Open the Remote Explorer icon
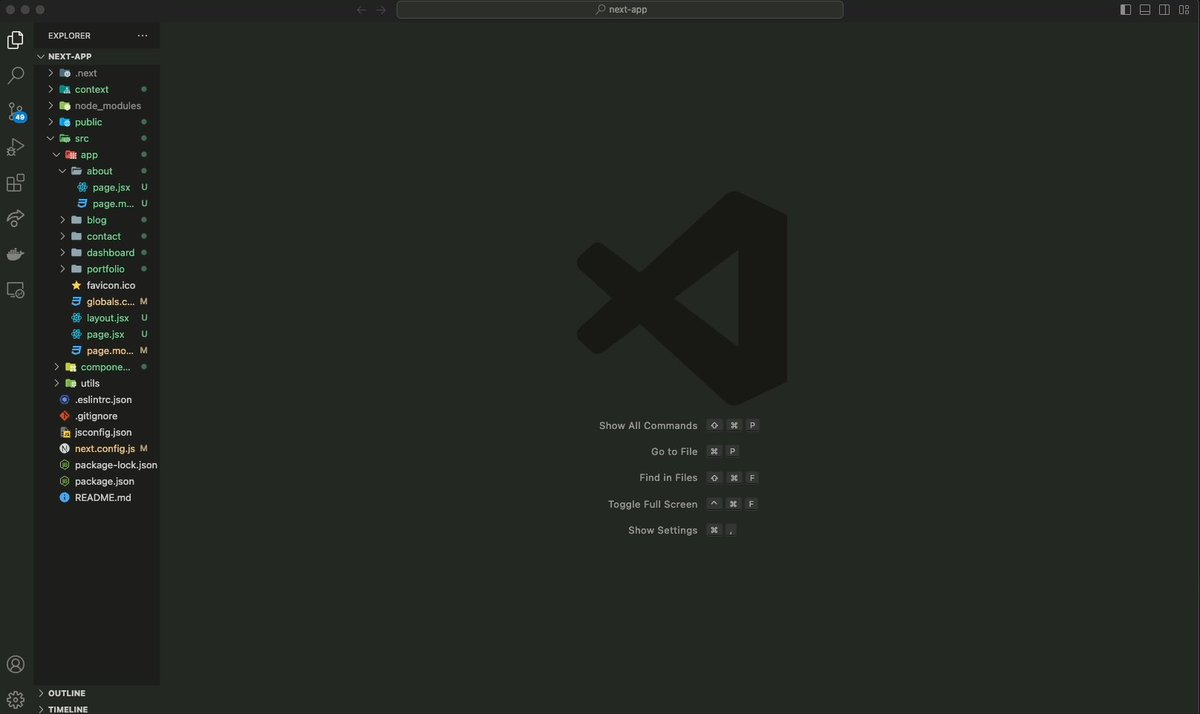Viewport: 1200px width, 714px height. pyautogui.click(x=16, y=290)
